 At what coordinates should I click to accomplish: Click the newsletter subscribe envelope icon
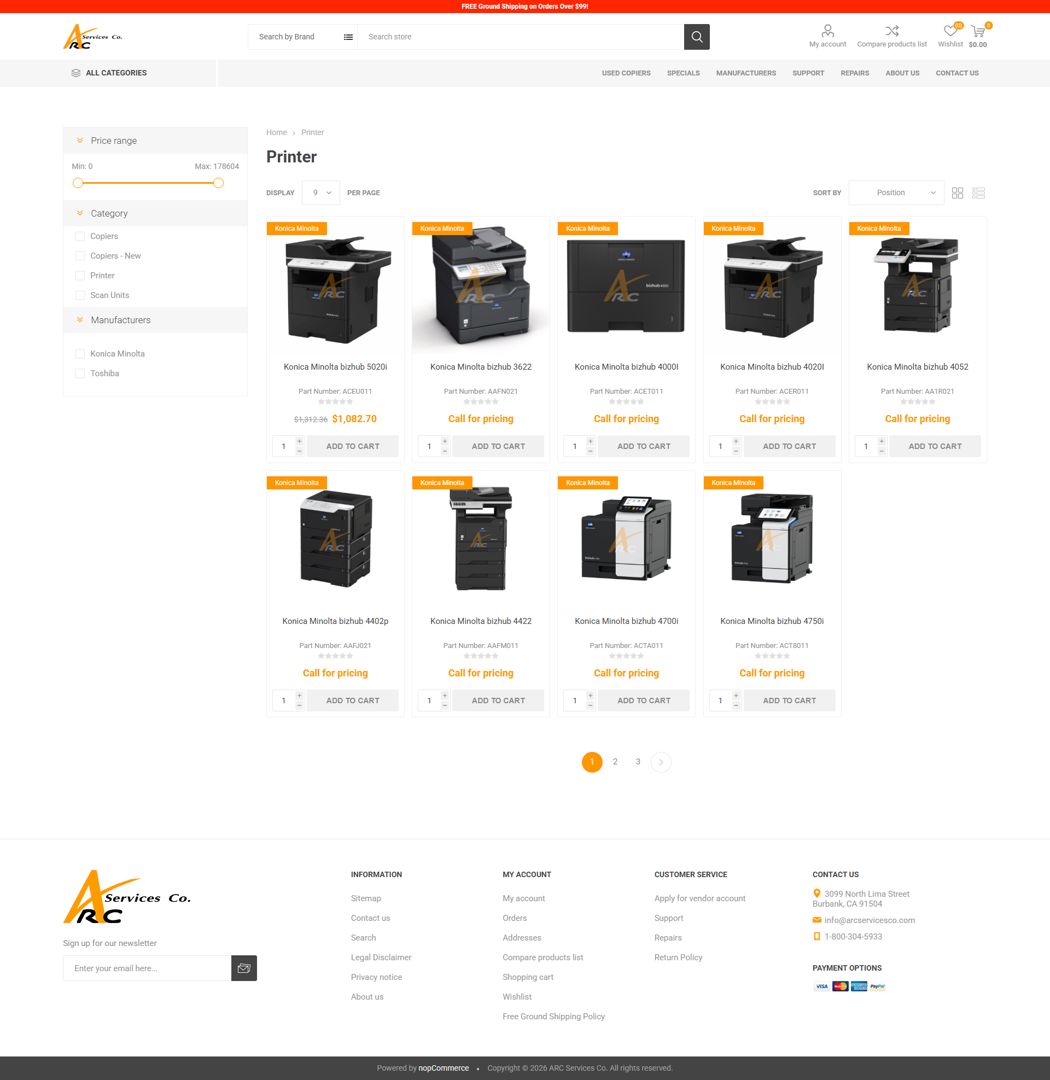(243, 967)
